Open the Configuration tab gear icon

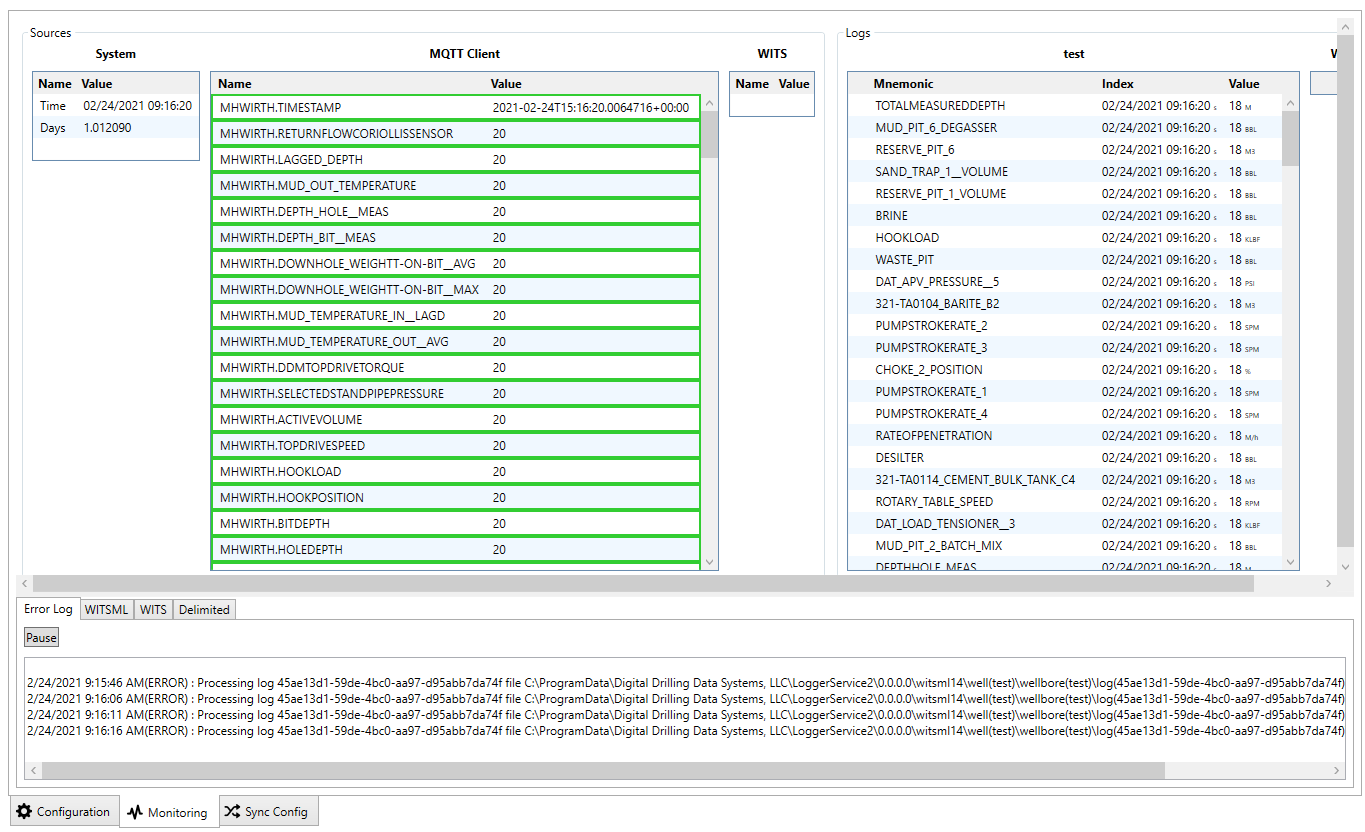[24, 812]
